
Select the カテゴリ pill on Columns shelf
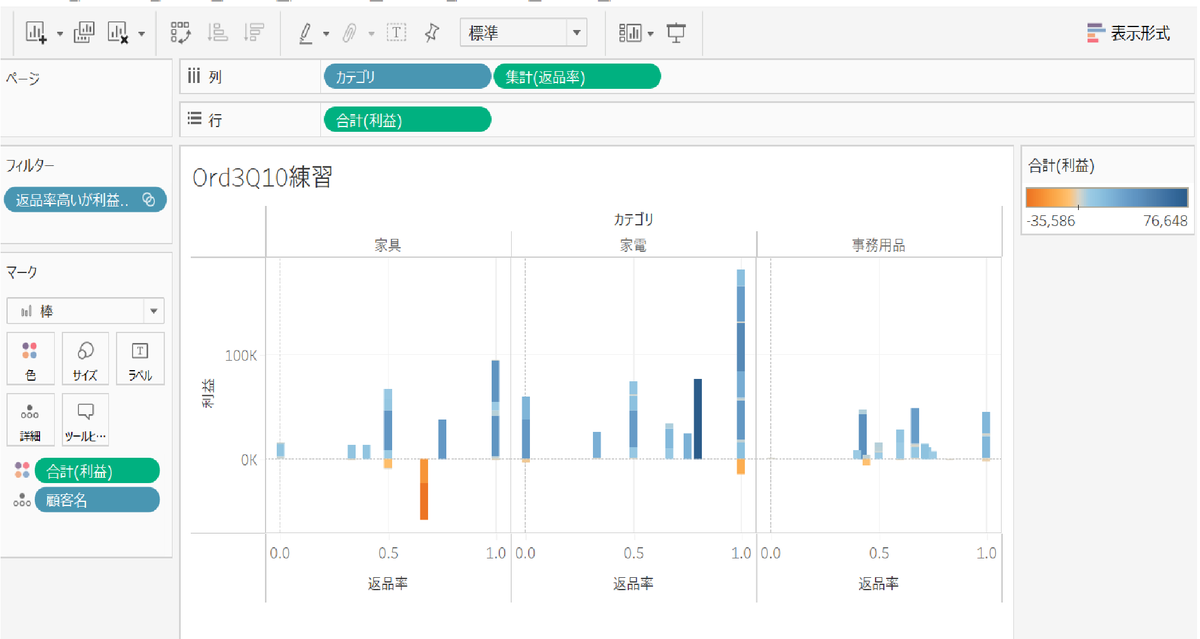[407, 77]
